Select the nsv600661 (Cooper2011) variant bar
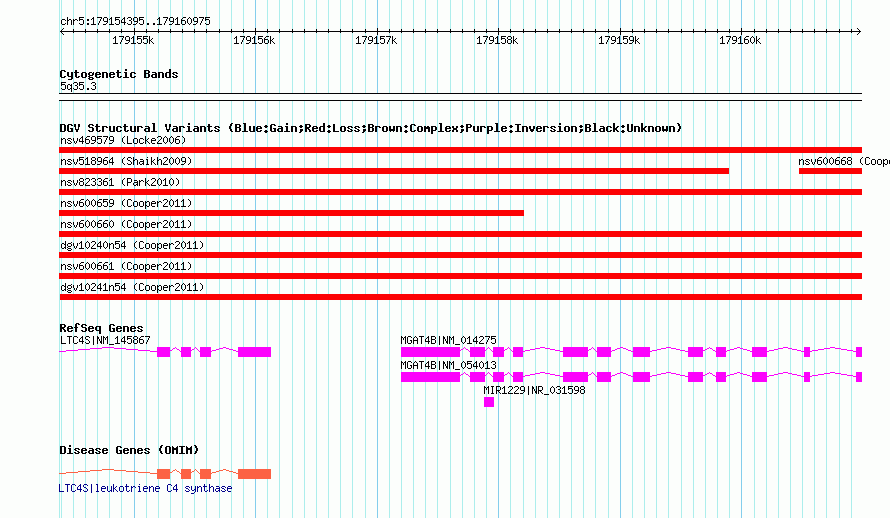Image resolution: width=890 pixels, height=518 pixels. coord(460,276)
